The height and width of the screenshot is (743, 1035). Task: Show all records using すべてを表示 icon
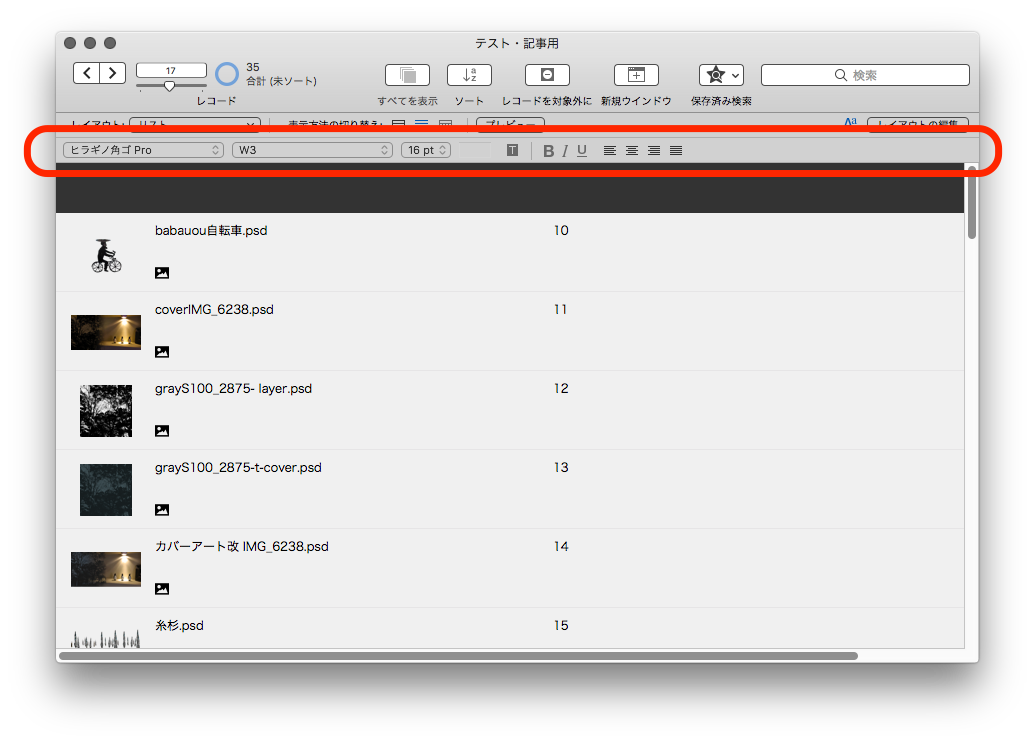(407, 75)
